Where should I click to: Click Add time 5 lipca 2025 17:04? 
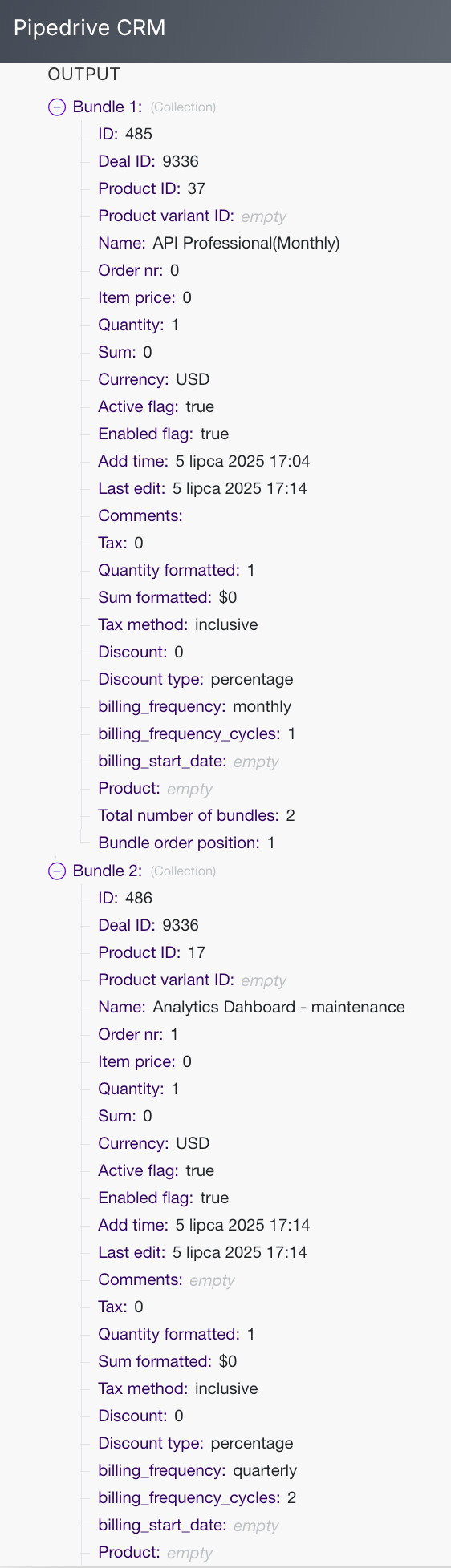click(204, 461)
